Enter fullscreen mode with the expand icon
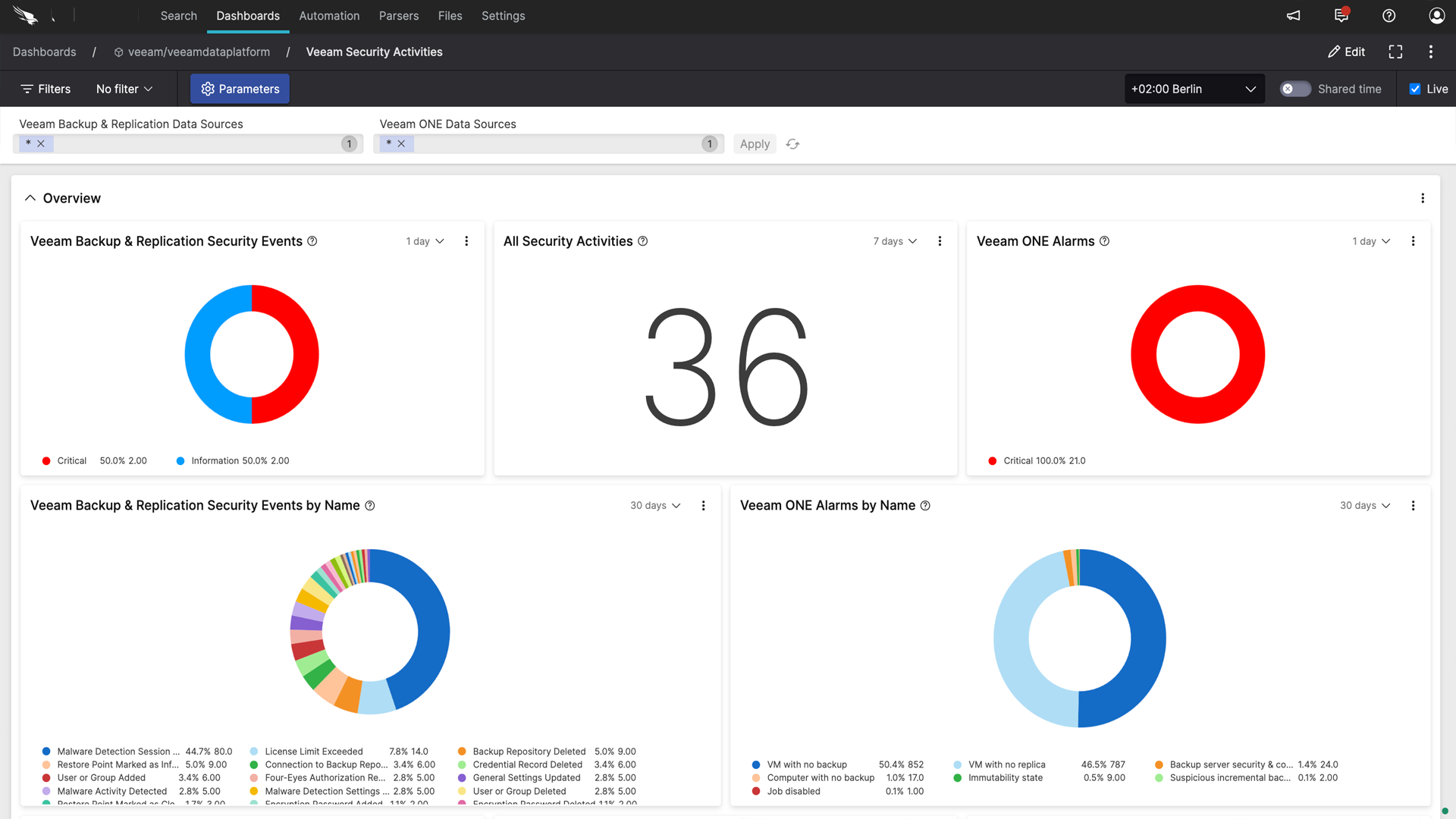This screenshot has height=819, width=1456. (x=1395, y=52)
